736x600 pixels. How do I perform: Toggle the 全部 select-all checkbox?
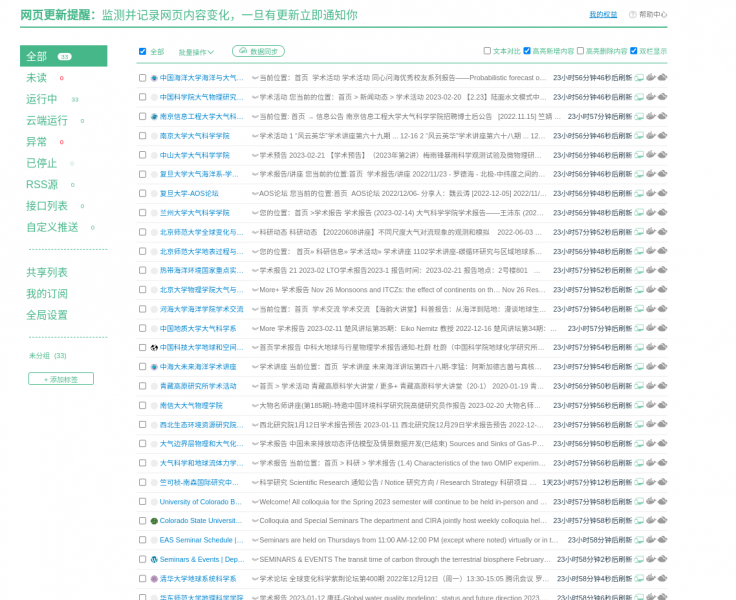(x=142, y=51)
